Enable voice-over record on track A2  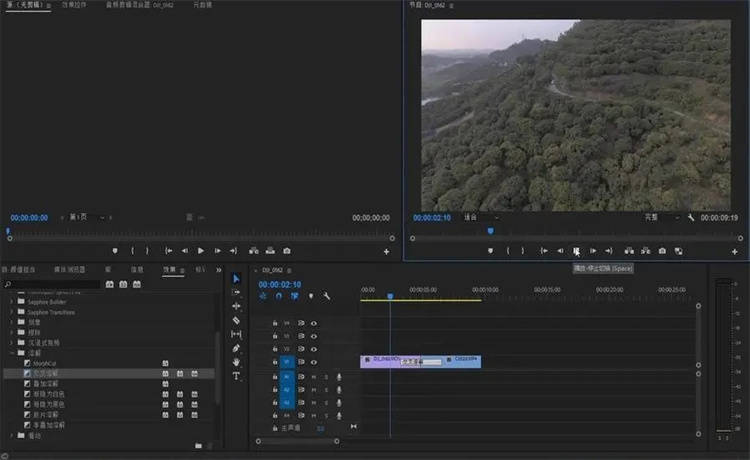pyautogui.click(x=339, y=390)
